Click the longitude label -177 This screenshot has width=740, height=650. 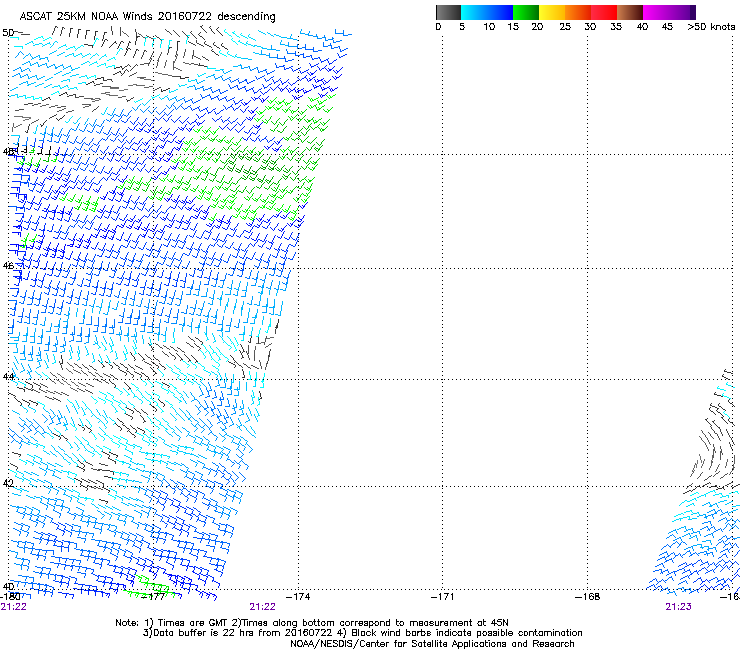[x=153, y=597]
